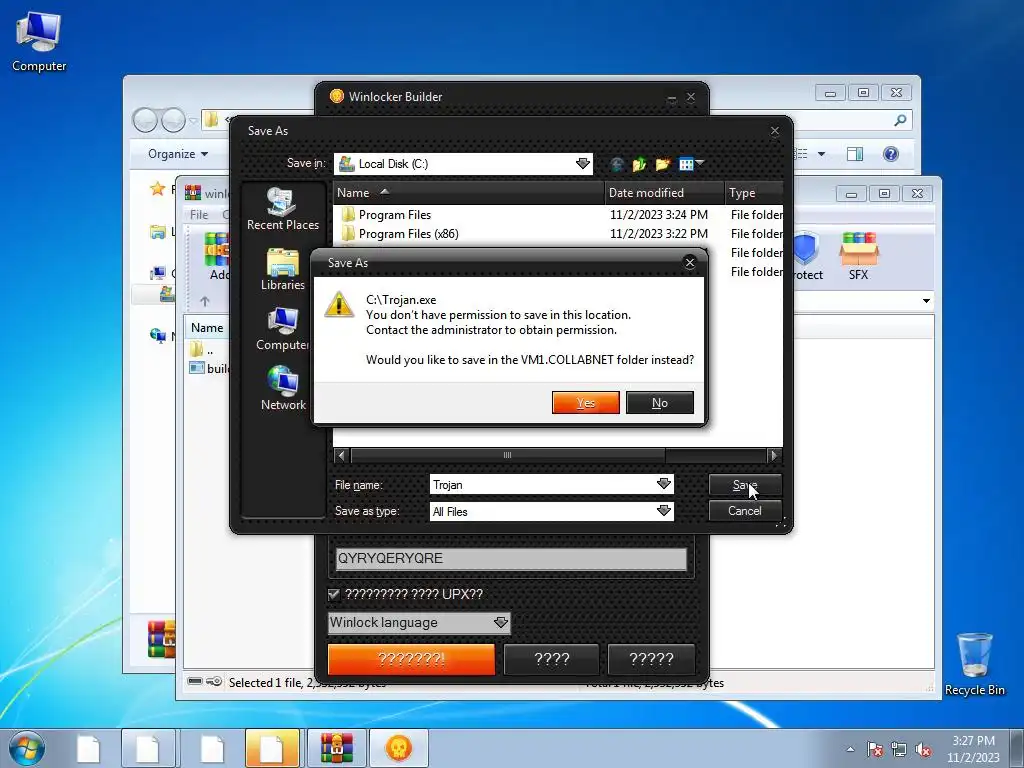Viewport: 1024px width, 768px height.
Task: Close the permission warning dialog
Action: click(690, 263)
